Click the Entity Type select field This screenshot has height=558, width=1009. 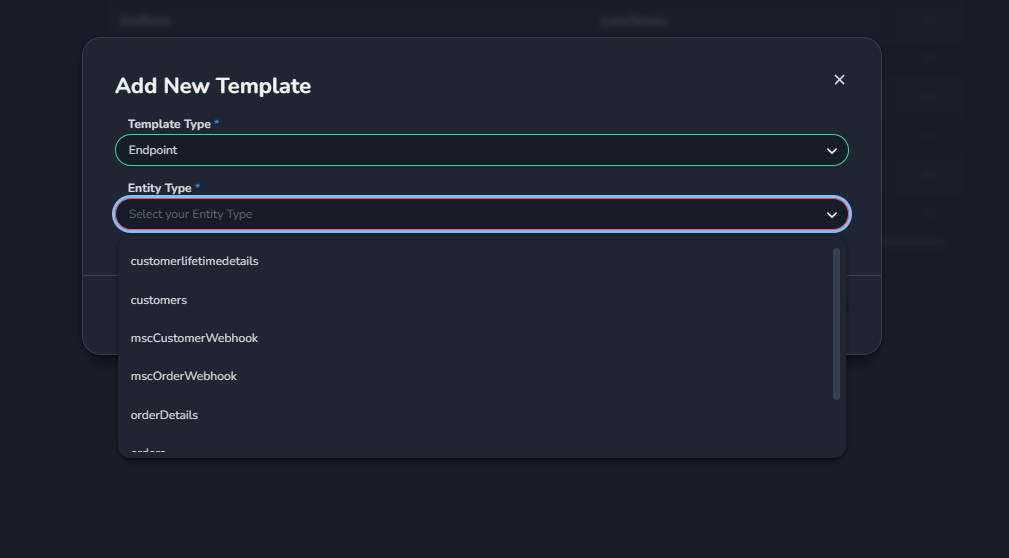coord(481,214)
